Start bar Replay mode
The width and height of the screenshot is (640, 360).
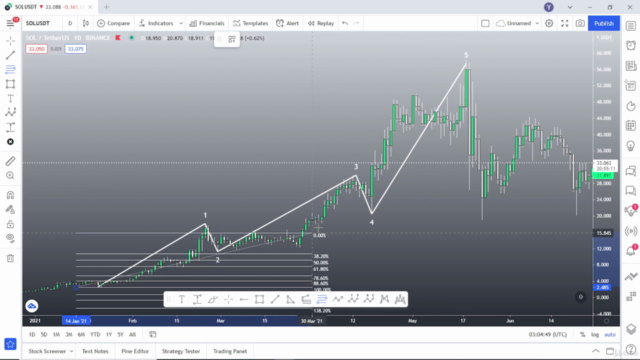pos(321,23)
